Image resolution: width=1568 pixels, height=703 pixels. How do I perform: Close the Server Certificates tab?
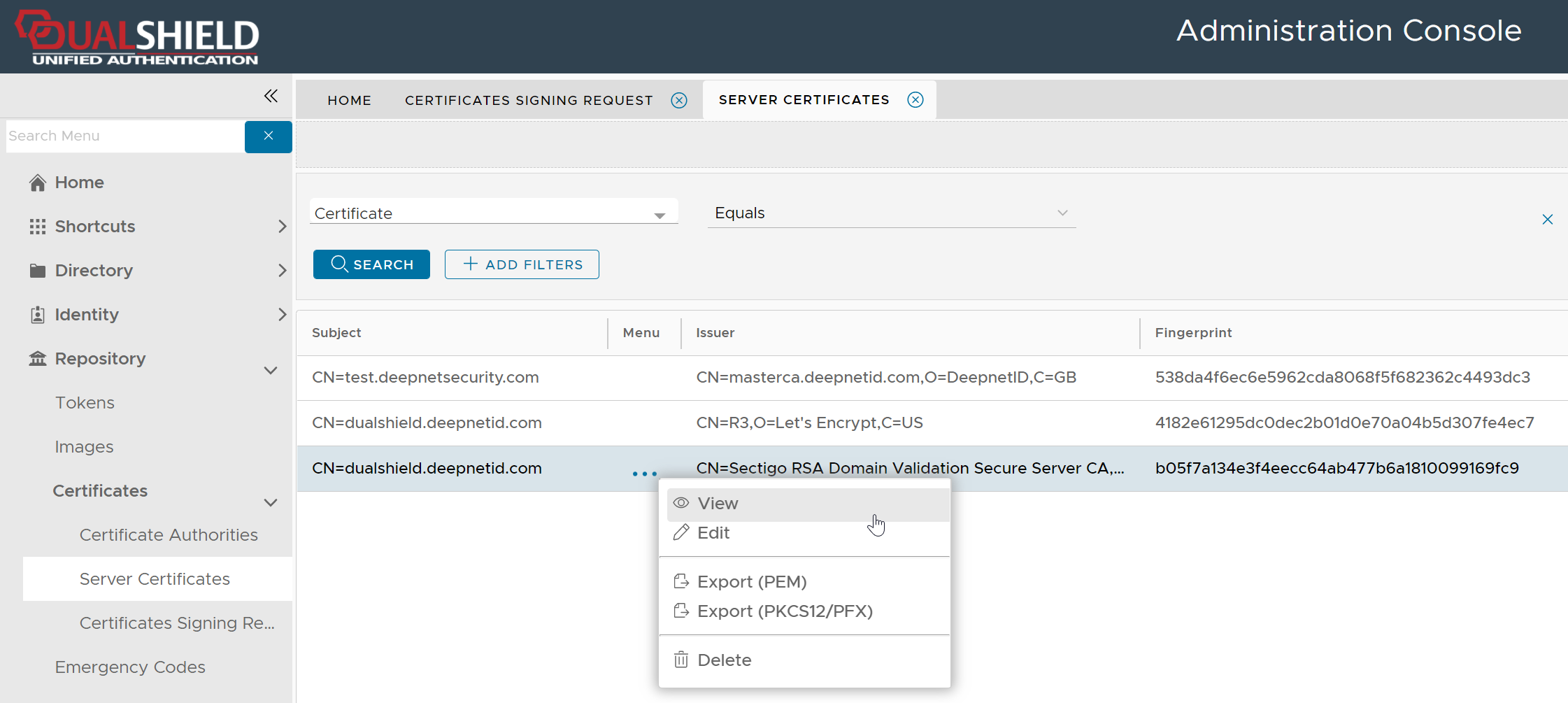click(915, 100)
